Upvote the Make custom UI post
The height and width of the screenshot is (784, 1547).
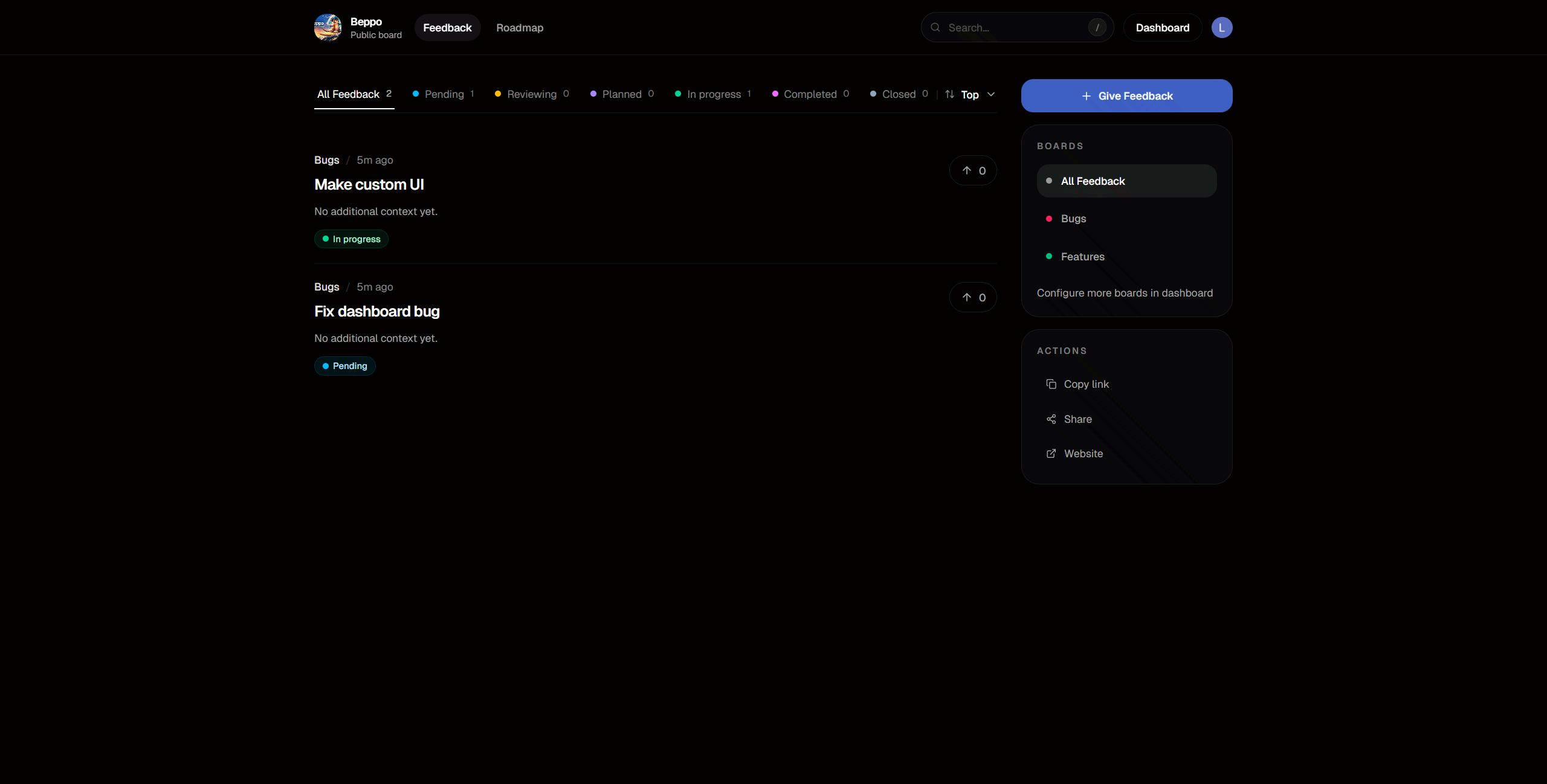(972, 170)
